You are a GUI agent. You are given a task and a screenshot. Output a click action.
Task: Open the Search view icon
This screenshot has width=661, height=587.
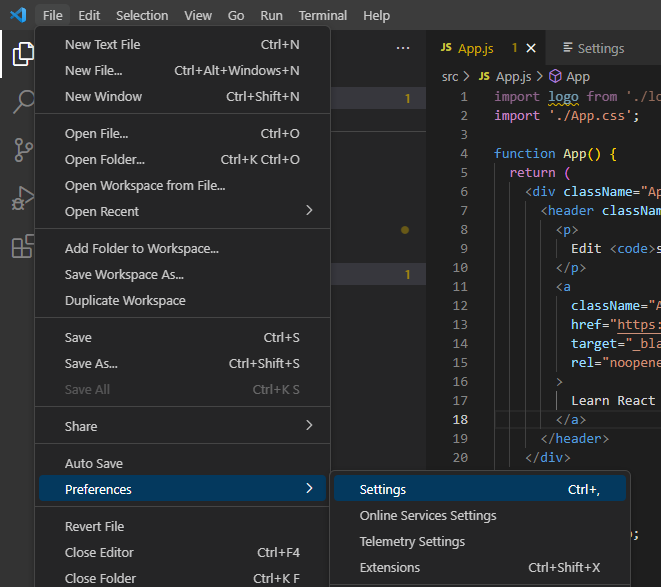coord(23,102)
